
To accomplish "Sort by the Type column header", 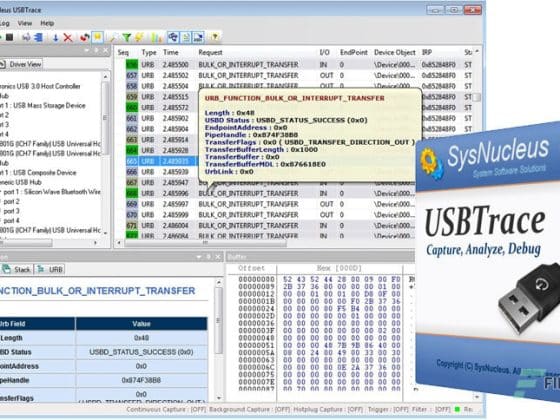I will tap(149, 52).
